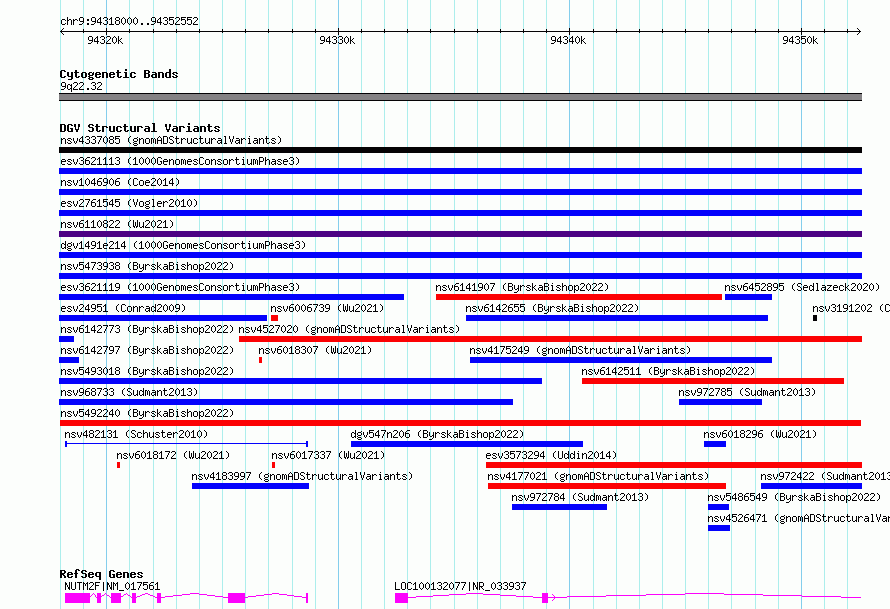Select the esv3621113 1000Genomes variant label
The image size is (890, 609).
[180, 161]
